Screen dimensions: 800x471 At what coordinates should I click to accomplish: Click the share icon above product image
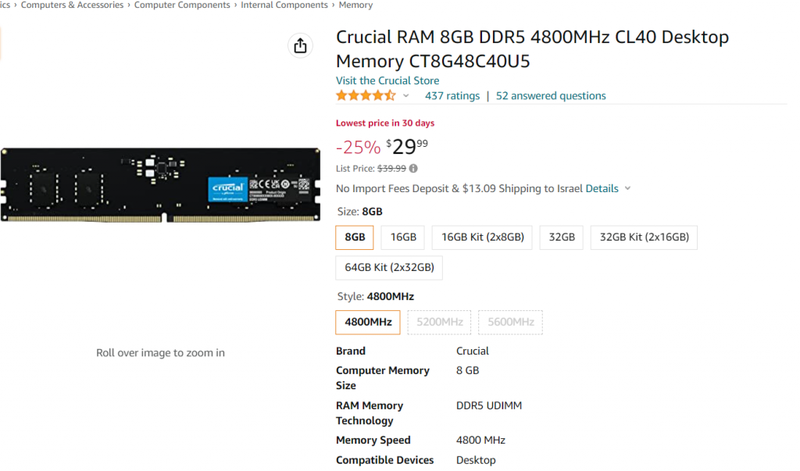click(x=300, y=46)
